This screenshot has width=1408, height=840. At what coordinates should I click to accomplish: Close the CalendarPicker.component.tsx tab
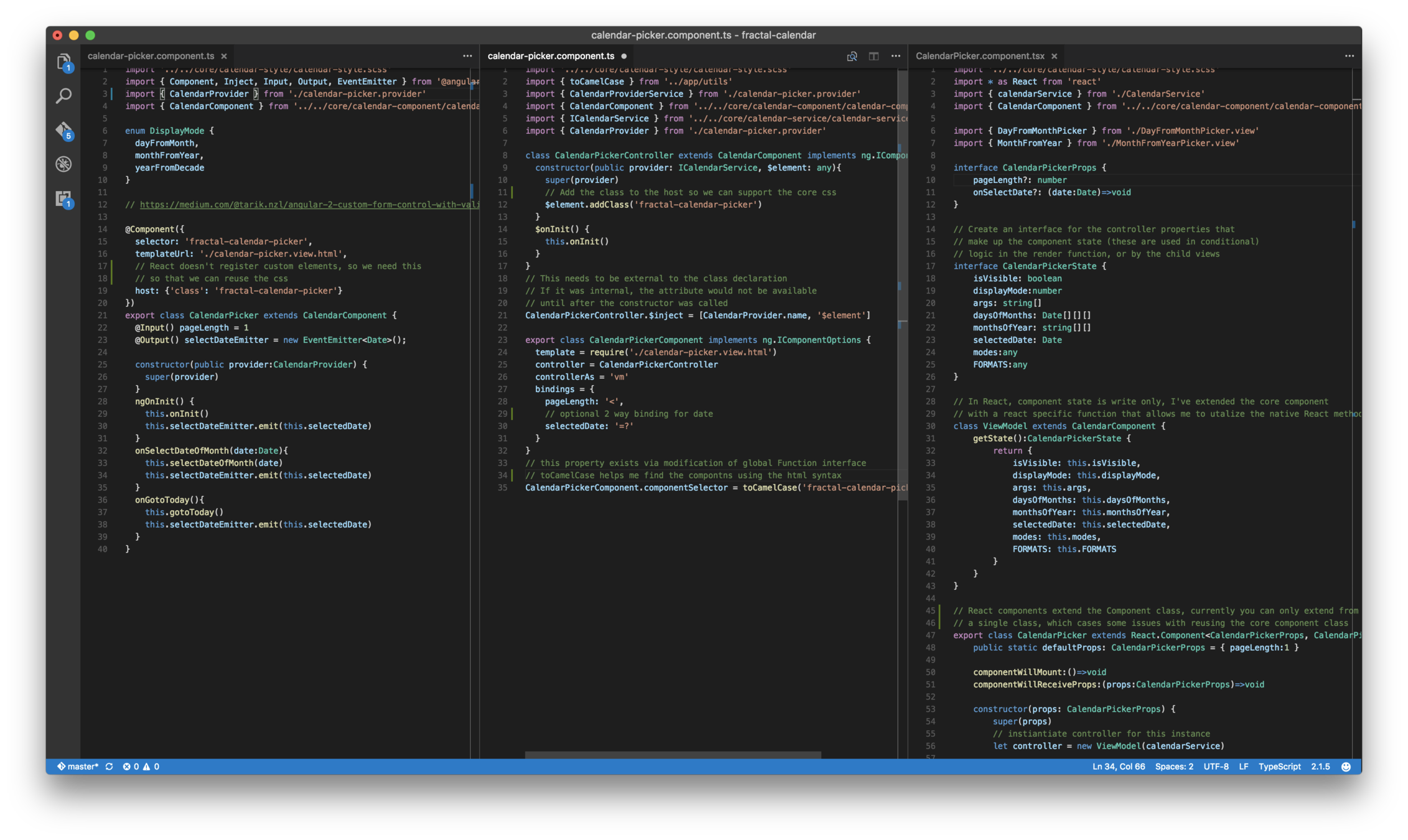[1054, 56]
